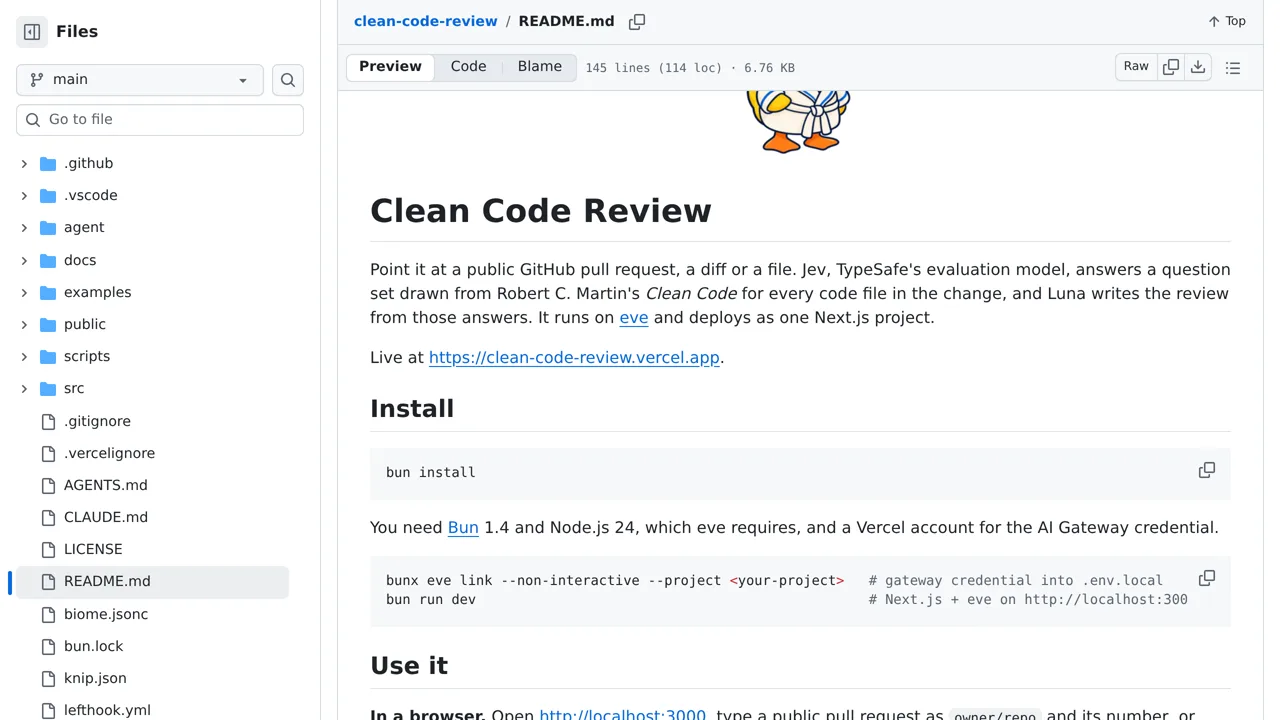
Task: Expand the .github folder chevron
Action: 24,163
